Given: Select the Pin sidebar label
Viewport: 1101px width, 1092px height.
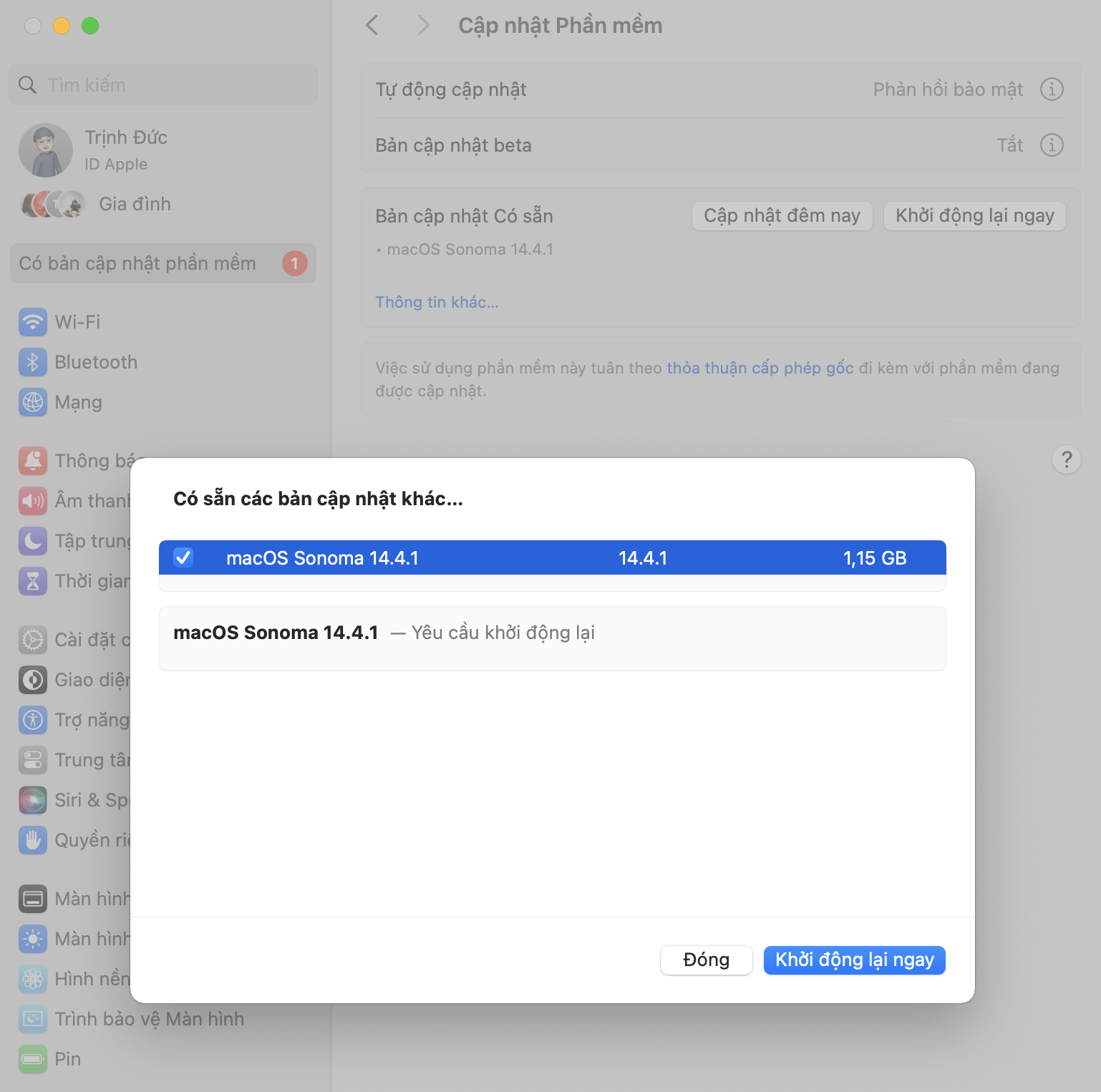Looking at the screenshot, I should pyautogui.click(x=68, y=1059).
